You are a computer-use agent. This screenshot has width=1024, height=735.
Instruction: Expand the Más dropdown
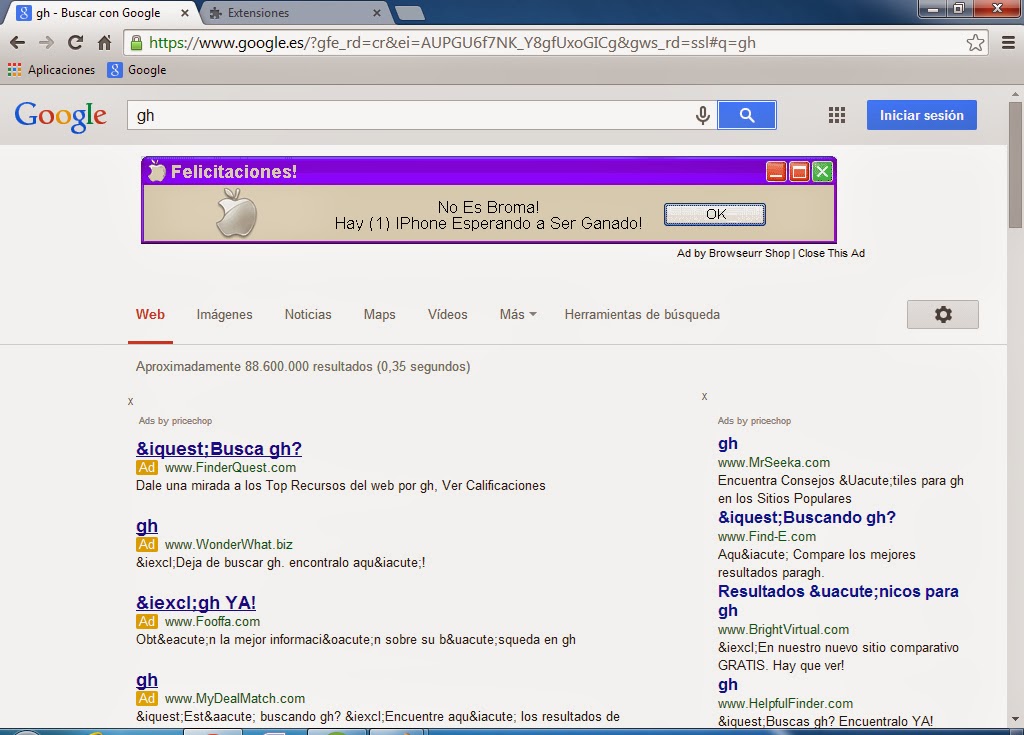click(x=518, y=314)
